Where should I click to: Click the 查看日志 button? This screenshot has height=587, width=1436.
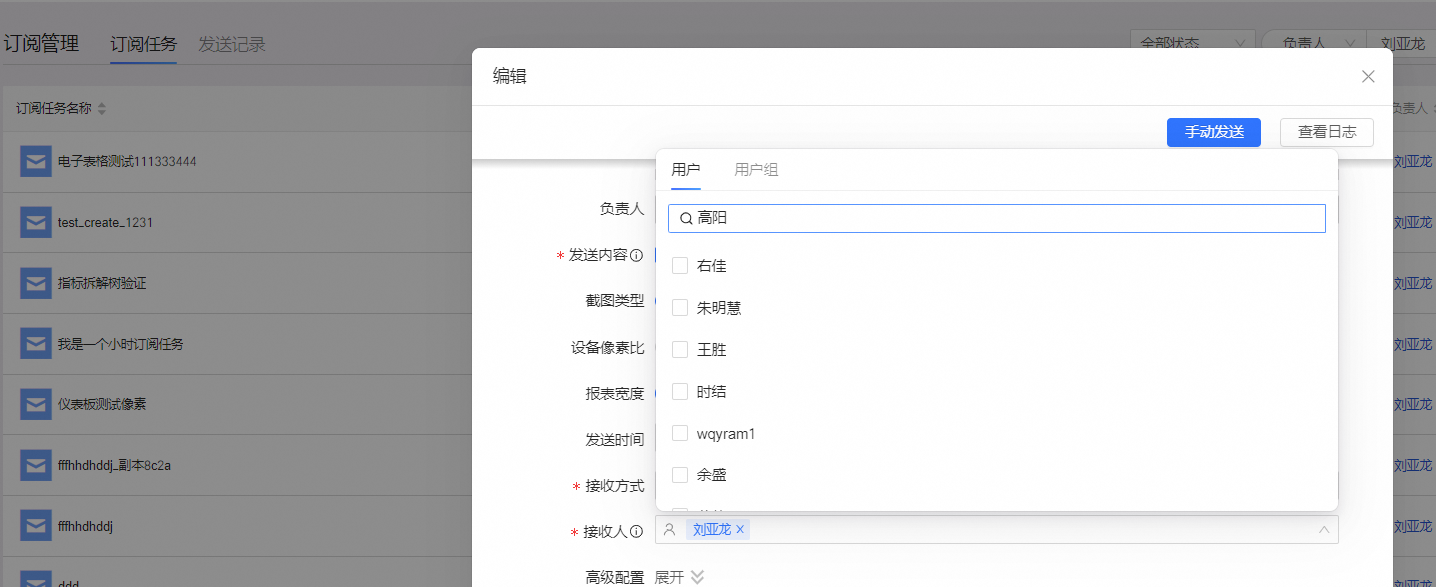pos(1326,132)
